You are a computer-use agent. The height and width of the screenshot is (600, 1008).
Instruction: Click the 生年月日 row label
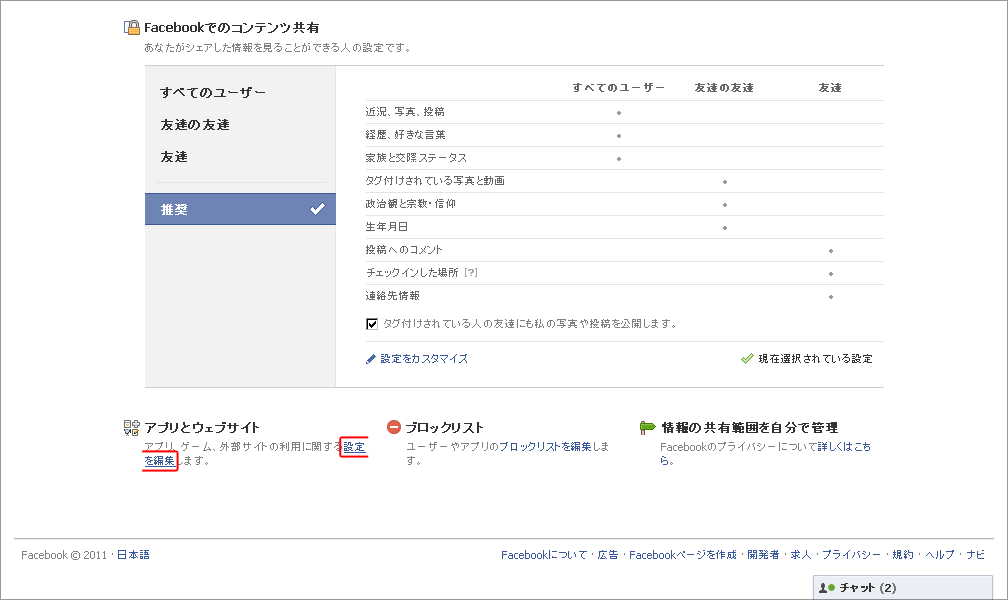tap(387, 227)
